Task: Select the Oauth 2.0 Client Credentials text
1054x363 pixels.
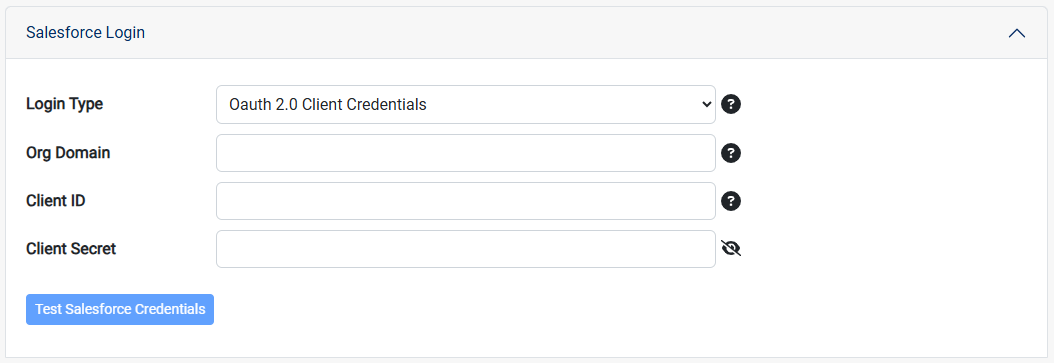Action: point(328,104)
